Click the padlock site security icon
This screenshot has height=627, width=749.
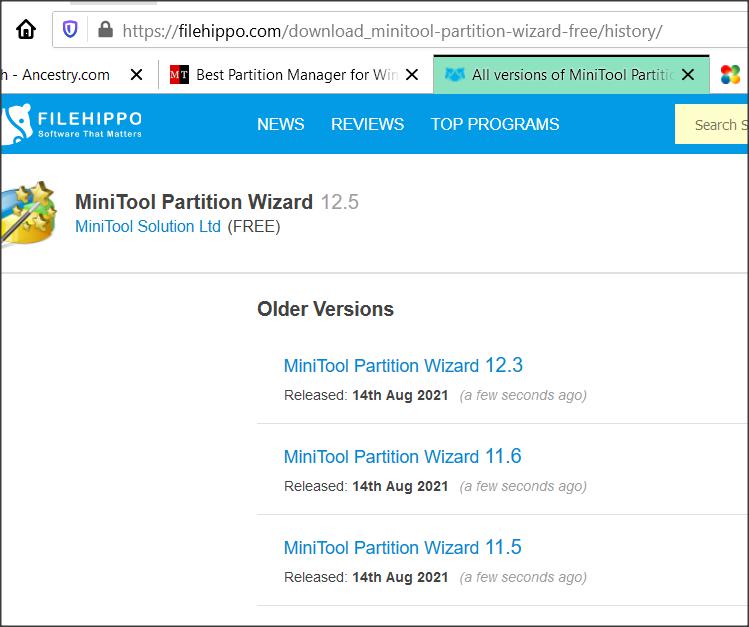105,30
